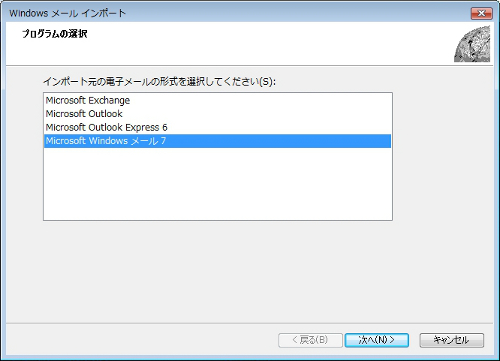The height and width of the screenshot is (361, 500).
Task: Select Microsoft Windows メール 7 entry
Action: point(217,141)
